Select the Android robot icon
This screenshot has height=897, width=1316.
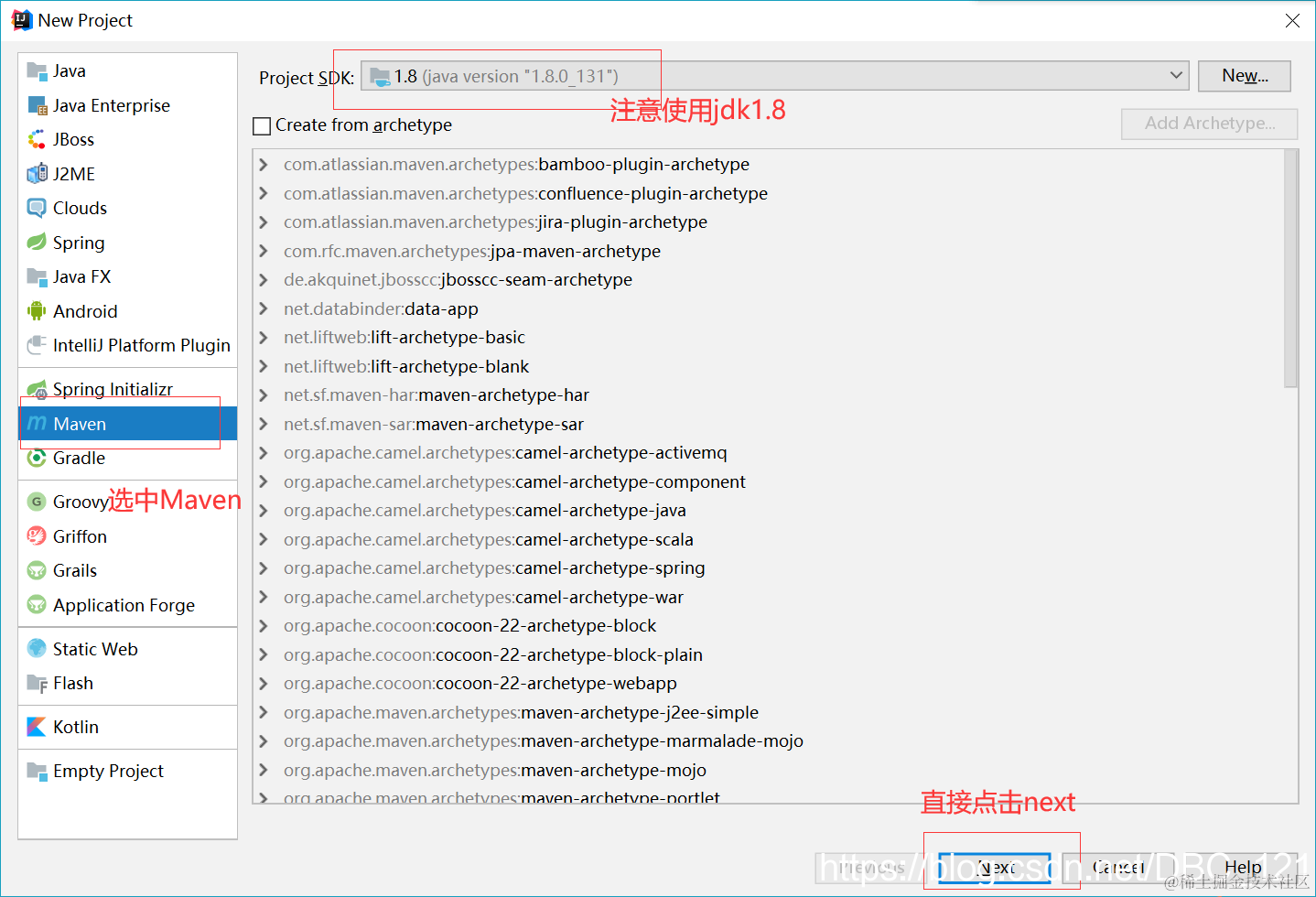click(37, 311)
